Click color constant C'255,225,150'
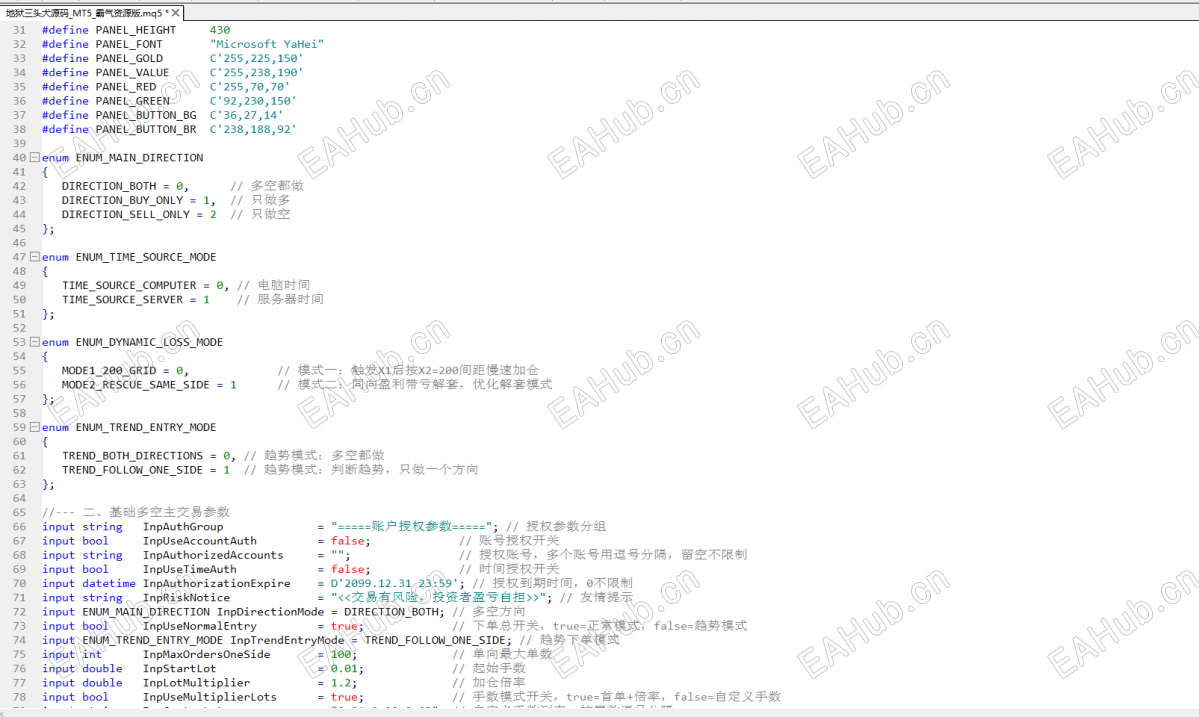Image resolution: width=1199 pixels, height=717 pixels. click(x=256, y=58)
